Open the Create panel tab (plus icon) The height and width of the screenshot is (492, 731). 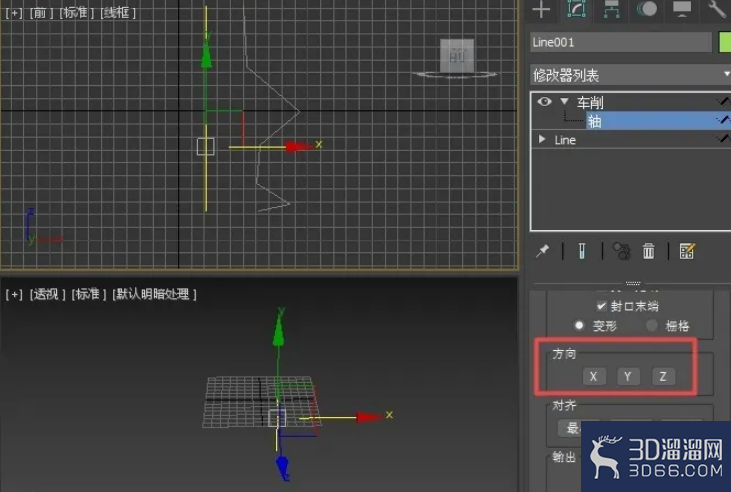541,10
